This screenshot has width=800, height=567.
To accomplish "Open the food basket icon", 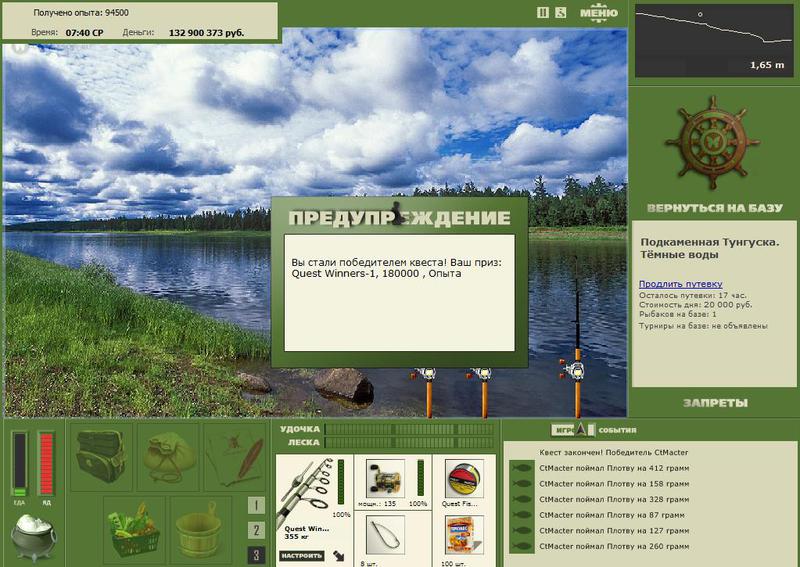I will pyautogui.click(x=134, y=530).
